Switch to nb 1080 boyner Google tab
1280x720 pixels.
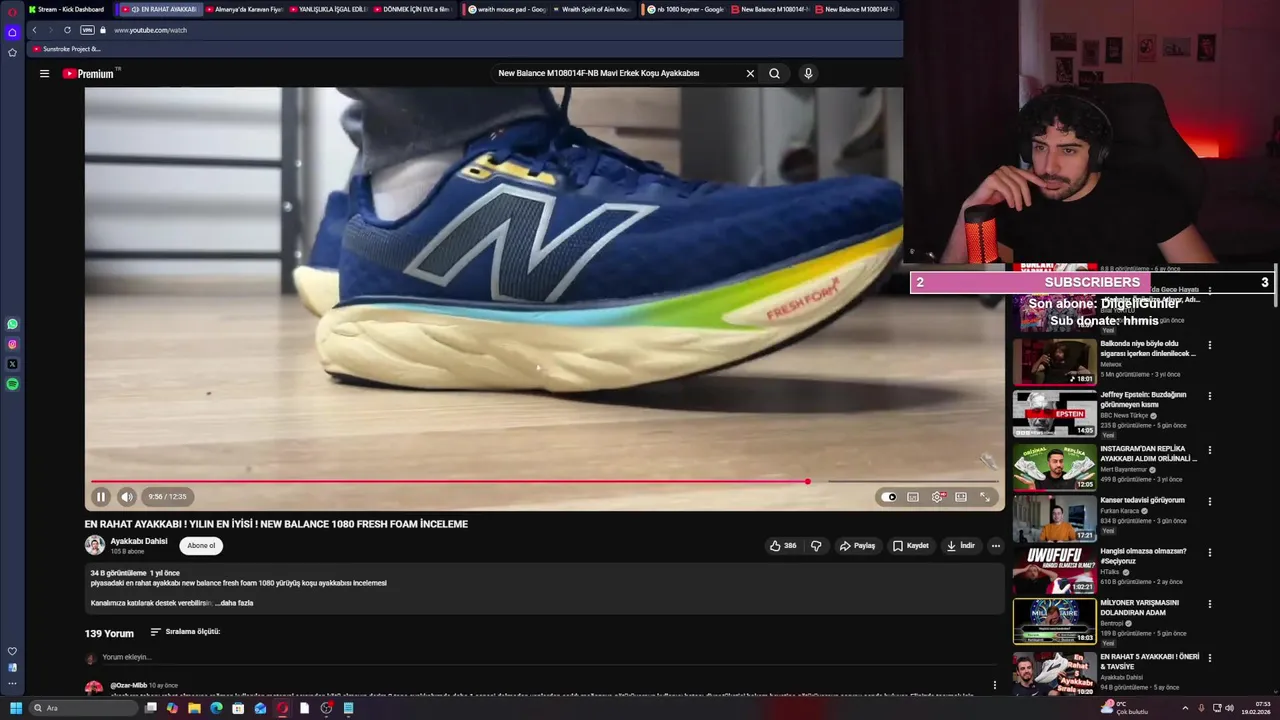coord(685,9)
